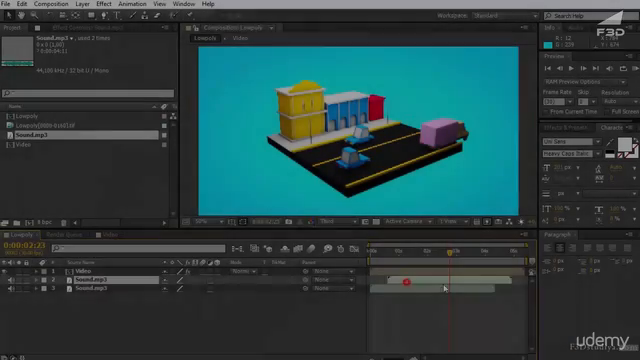The image size is (640, 360).
Task: Select the Hand tool
Action: point(21,16)
